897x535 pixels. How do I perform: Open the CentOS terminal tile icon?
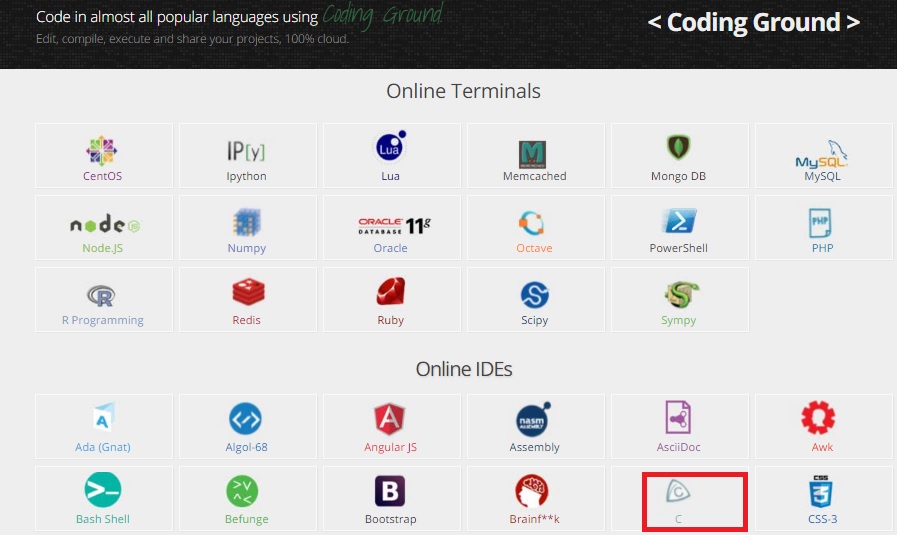(102, 151)
